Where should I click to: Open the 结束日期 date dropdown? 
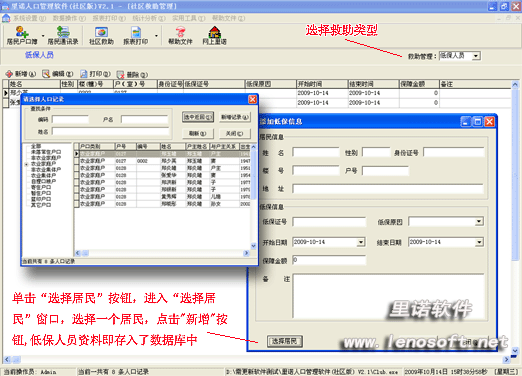479,242
